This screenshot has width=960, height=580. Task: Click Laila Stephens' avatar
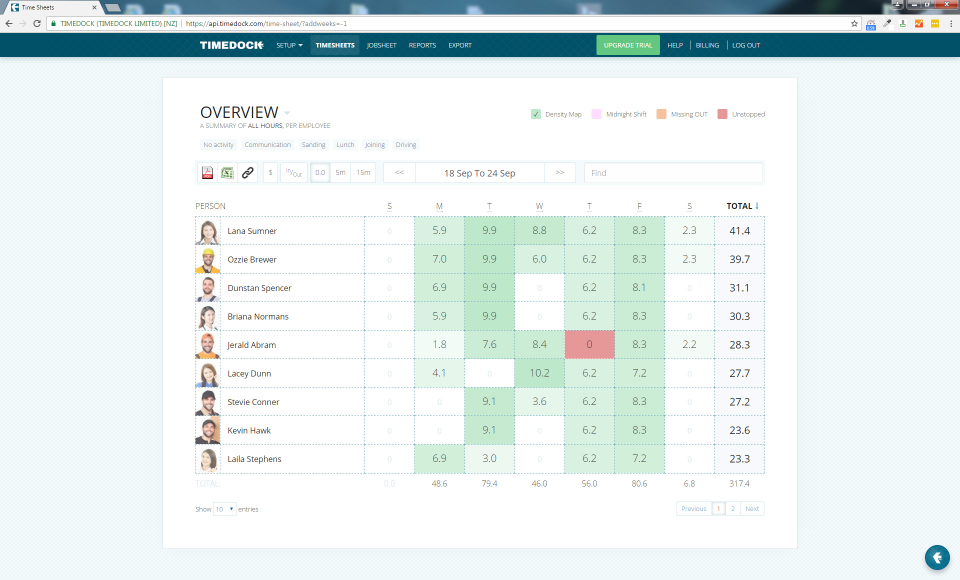[208, 459]
